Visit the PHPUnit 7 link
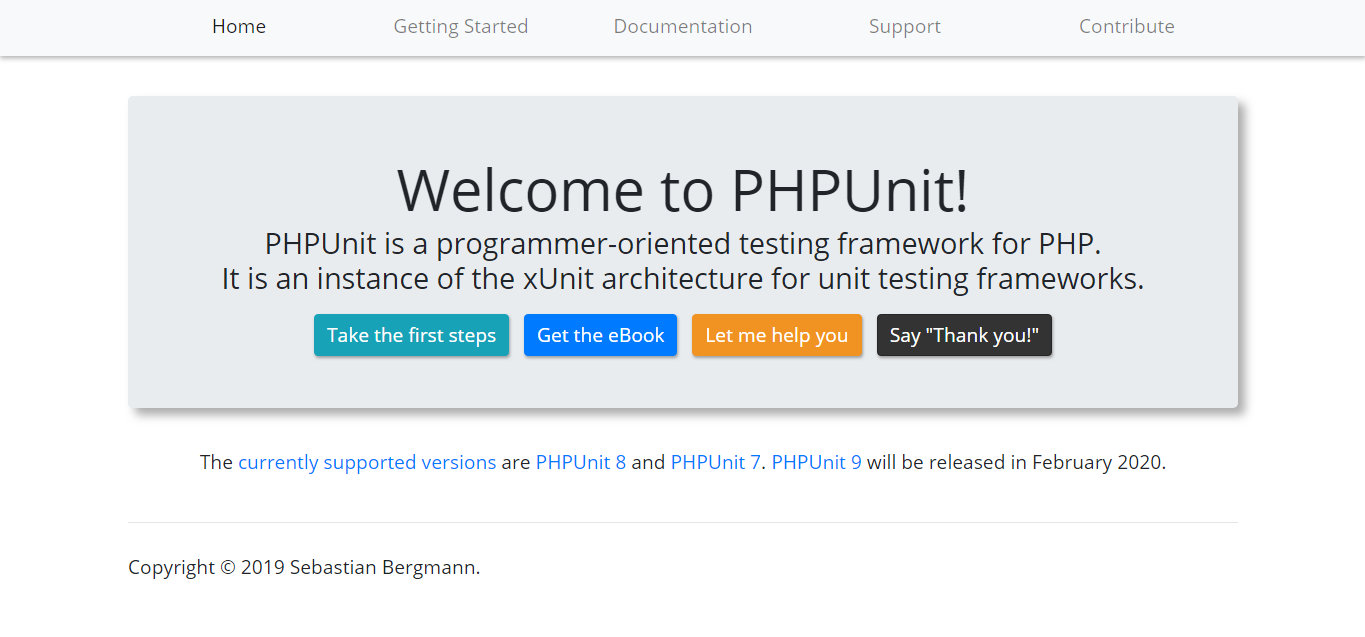 coord(715,462)
